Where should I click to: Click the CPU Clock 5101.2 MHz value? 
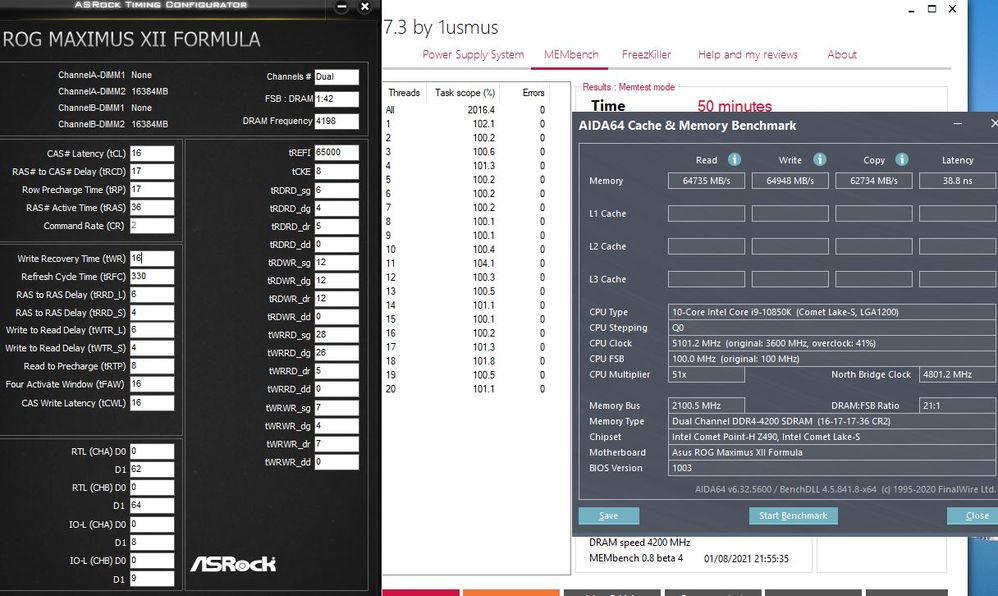pos(832,343)
